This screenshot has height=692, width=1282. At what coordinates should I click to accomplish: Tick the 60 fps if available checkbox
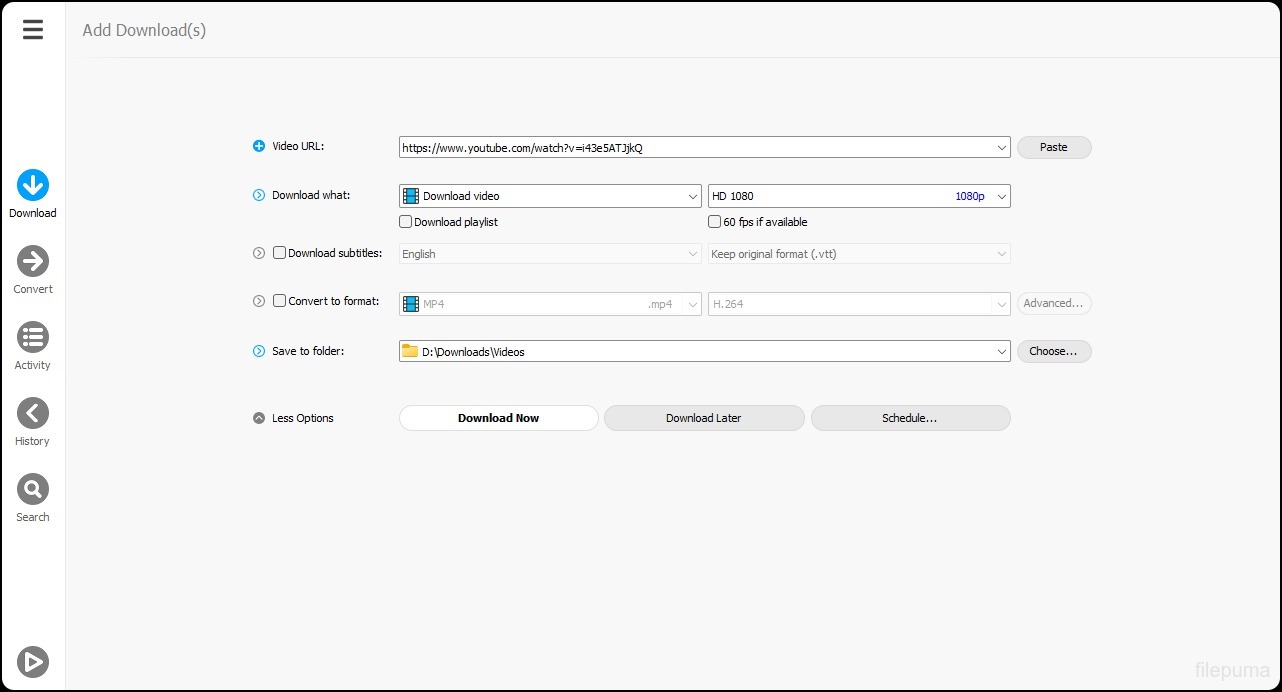point(715,222)
